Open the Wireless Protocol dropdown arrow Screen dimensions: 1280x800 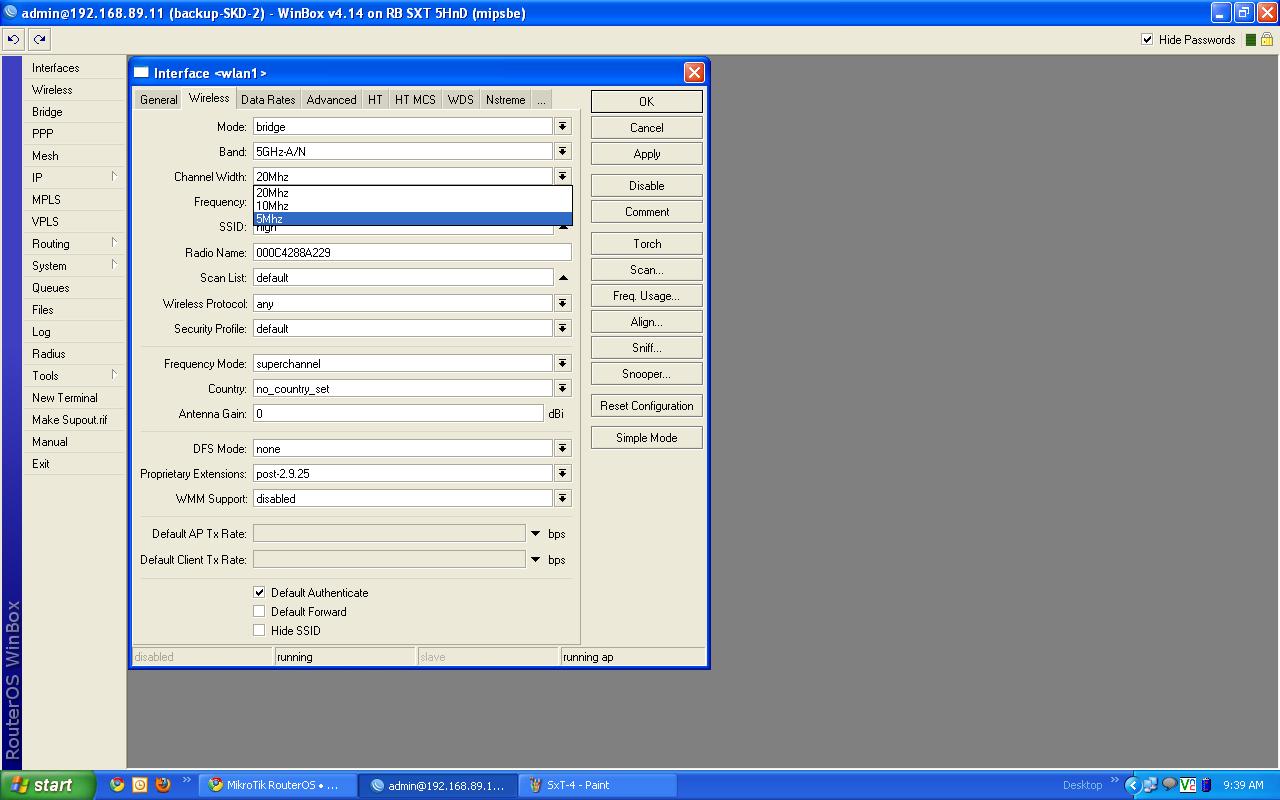click(563, 303)
